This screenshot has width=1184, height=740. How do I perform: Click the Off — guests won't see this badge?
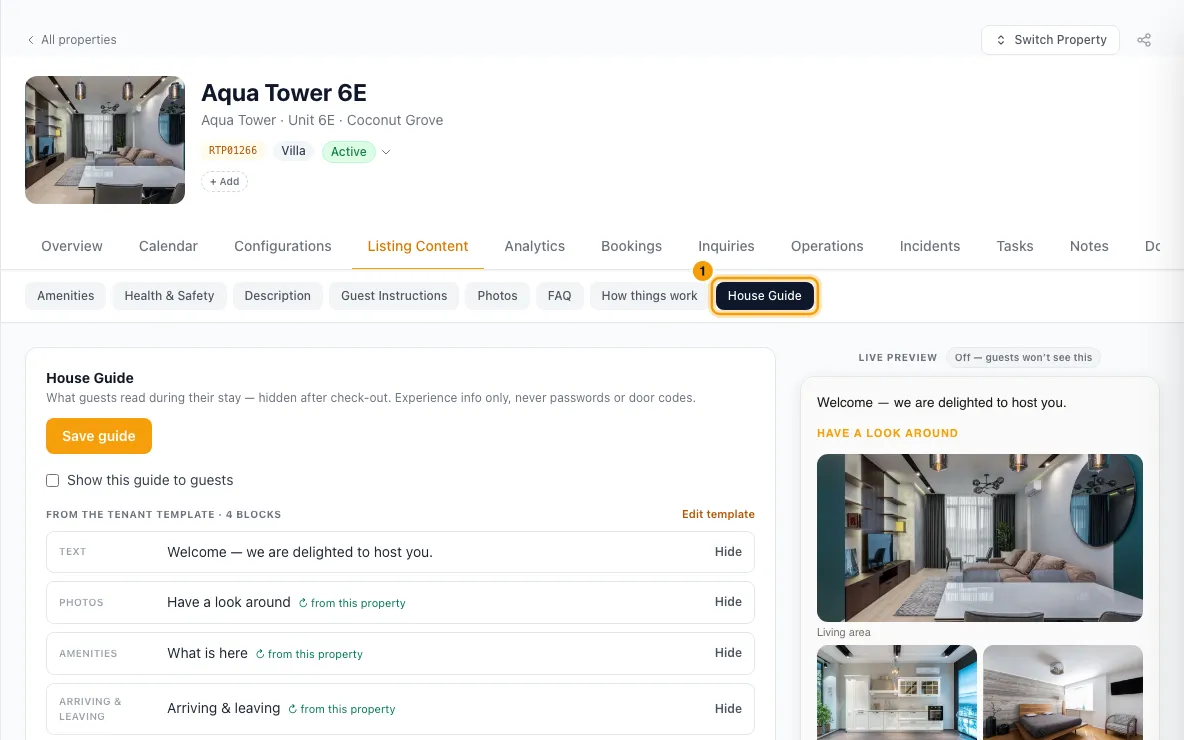pyautogui.click(x=1023, y=357)
